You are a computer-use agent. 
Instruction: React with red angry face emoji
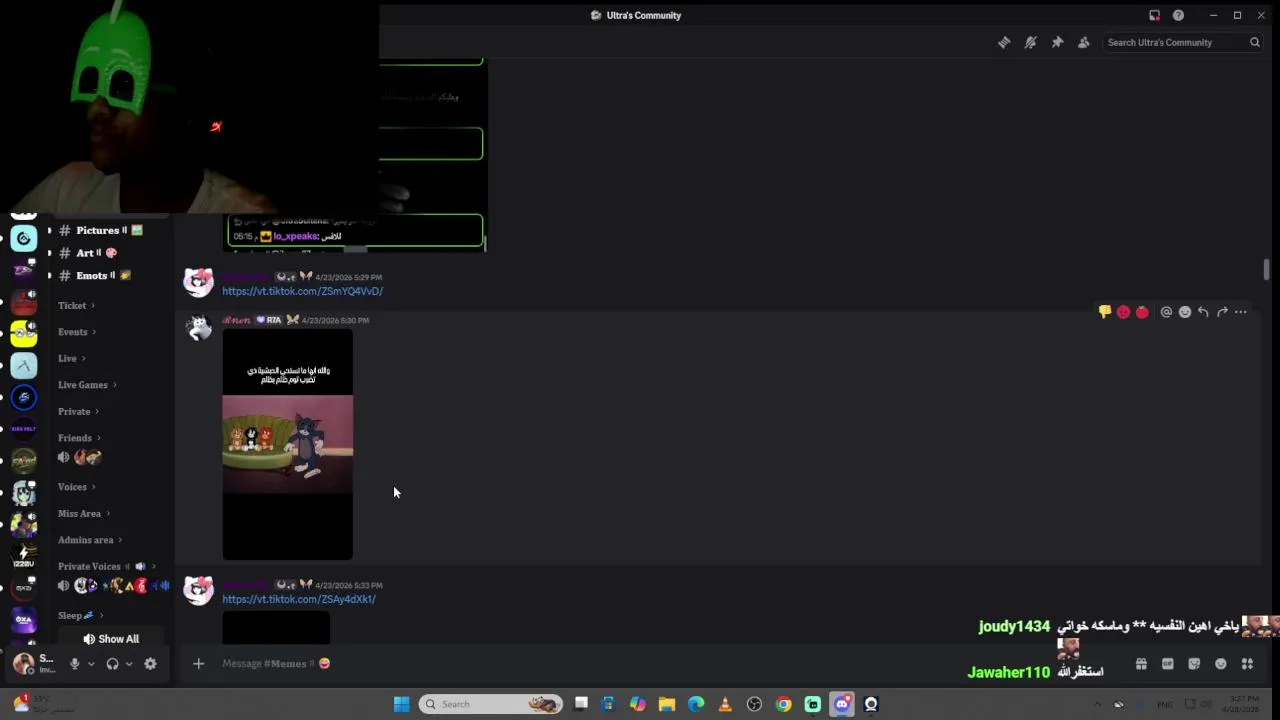(1123, 312)
